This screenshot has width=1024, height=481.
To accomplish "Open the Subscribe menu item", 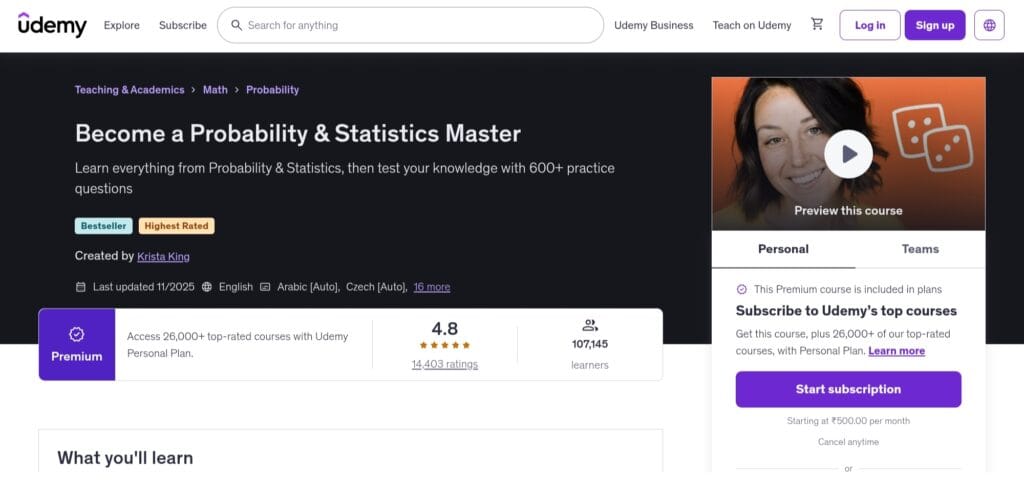I will pos(183,25).
